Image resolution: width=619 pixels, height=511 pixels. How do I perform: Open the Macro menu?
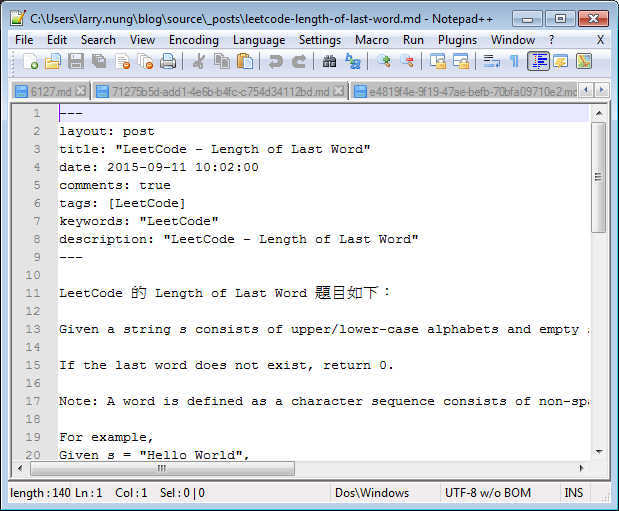(x=371, y=40)
